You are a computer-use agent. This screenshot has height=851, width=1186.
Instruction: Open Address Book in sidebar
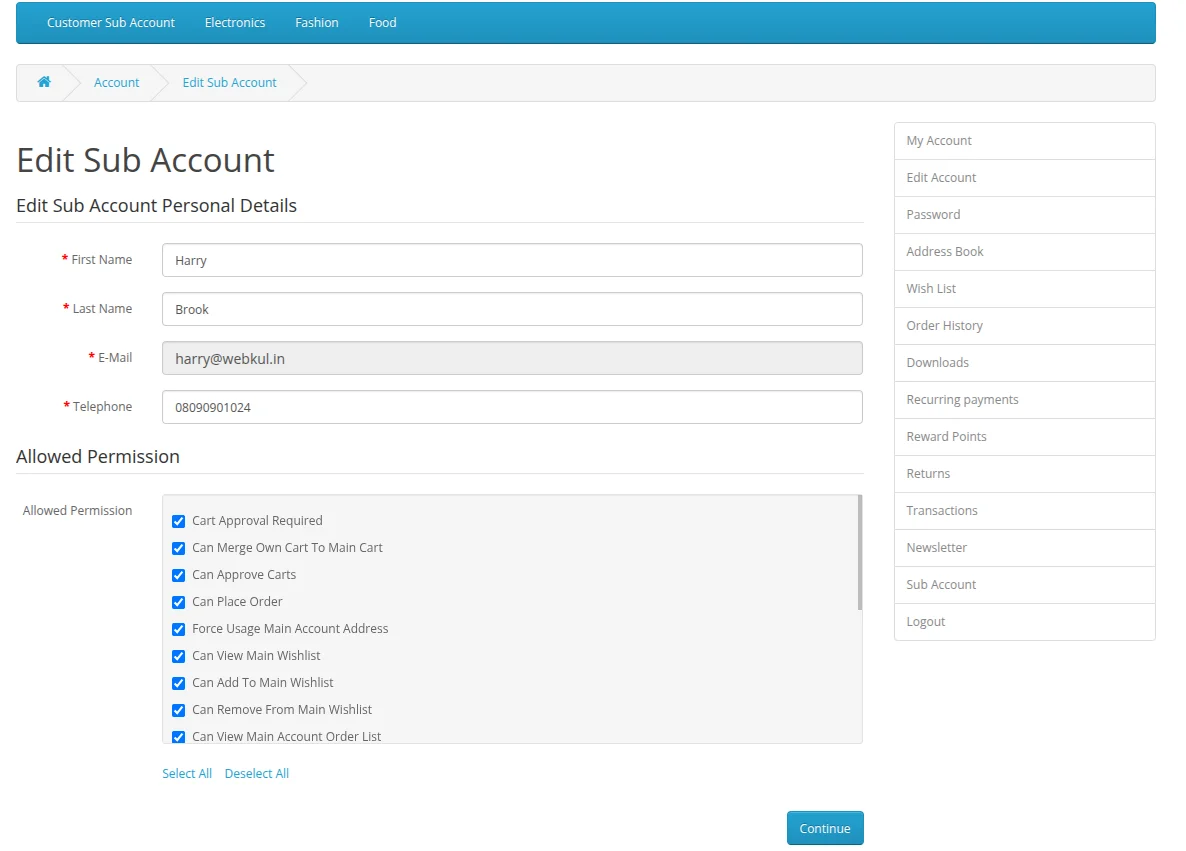(1024, 252)
